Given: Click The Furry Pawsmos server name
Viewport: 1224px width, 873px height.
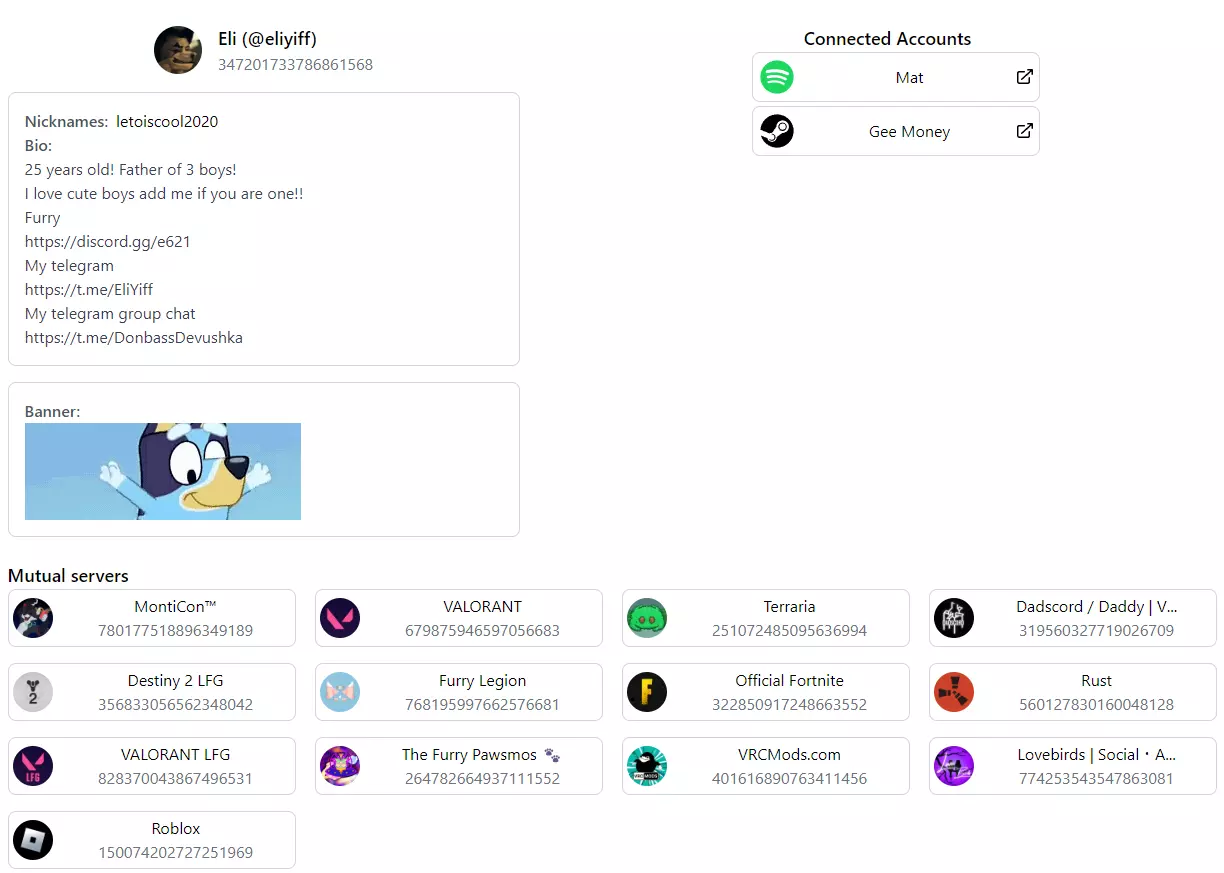Looking at the screenshot, I should 482,755.
